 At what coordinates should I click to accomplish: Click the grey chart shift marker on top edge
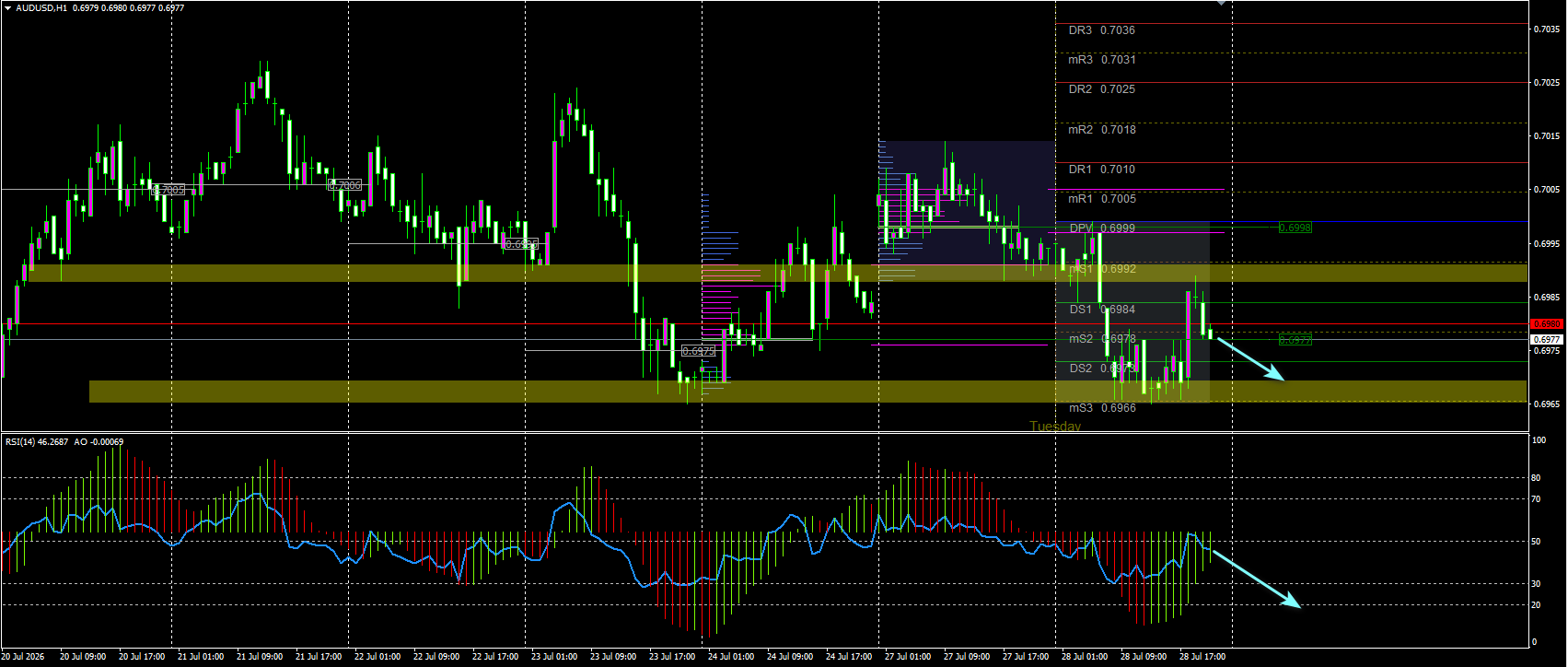point(1222,4)
